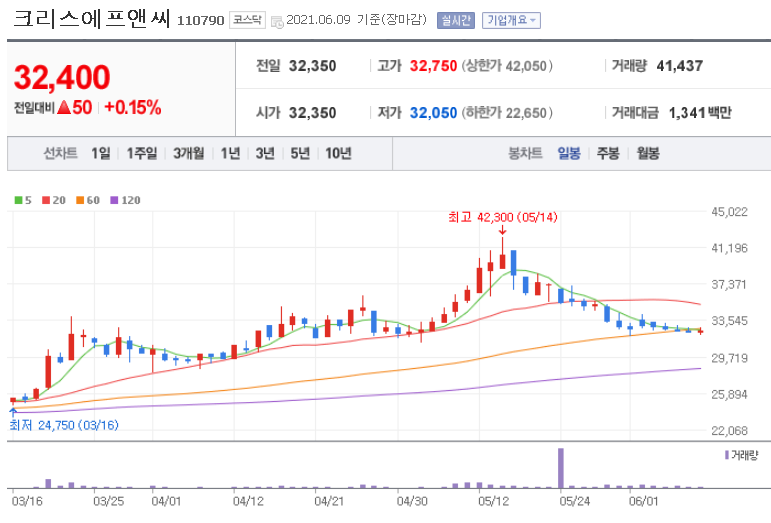Switch to the 월봉 monthly candle chart

tap(648, 153)
